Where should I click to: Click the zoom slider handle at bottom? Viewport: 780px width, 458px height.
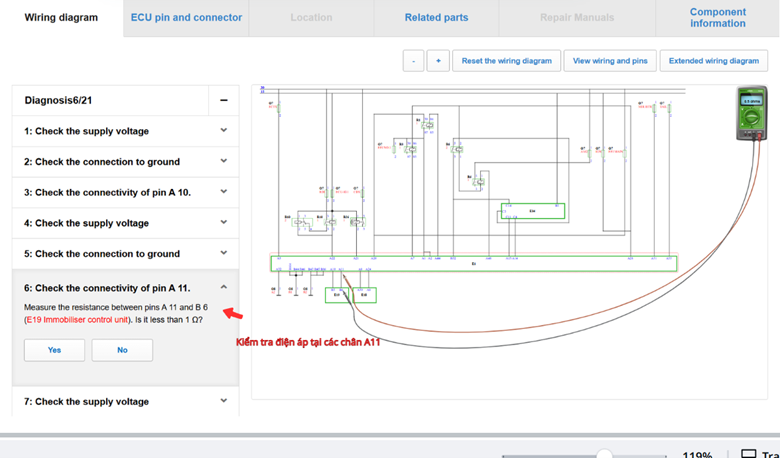(604, 454)
